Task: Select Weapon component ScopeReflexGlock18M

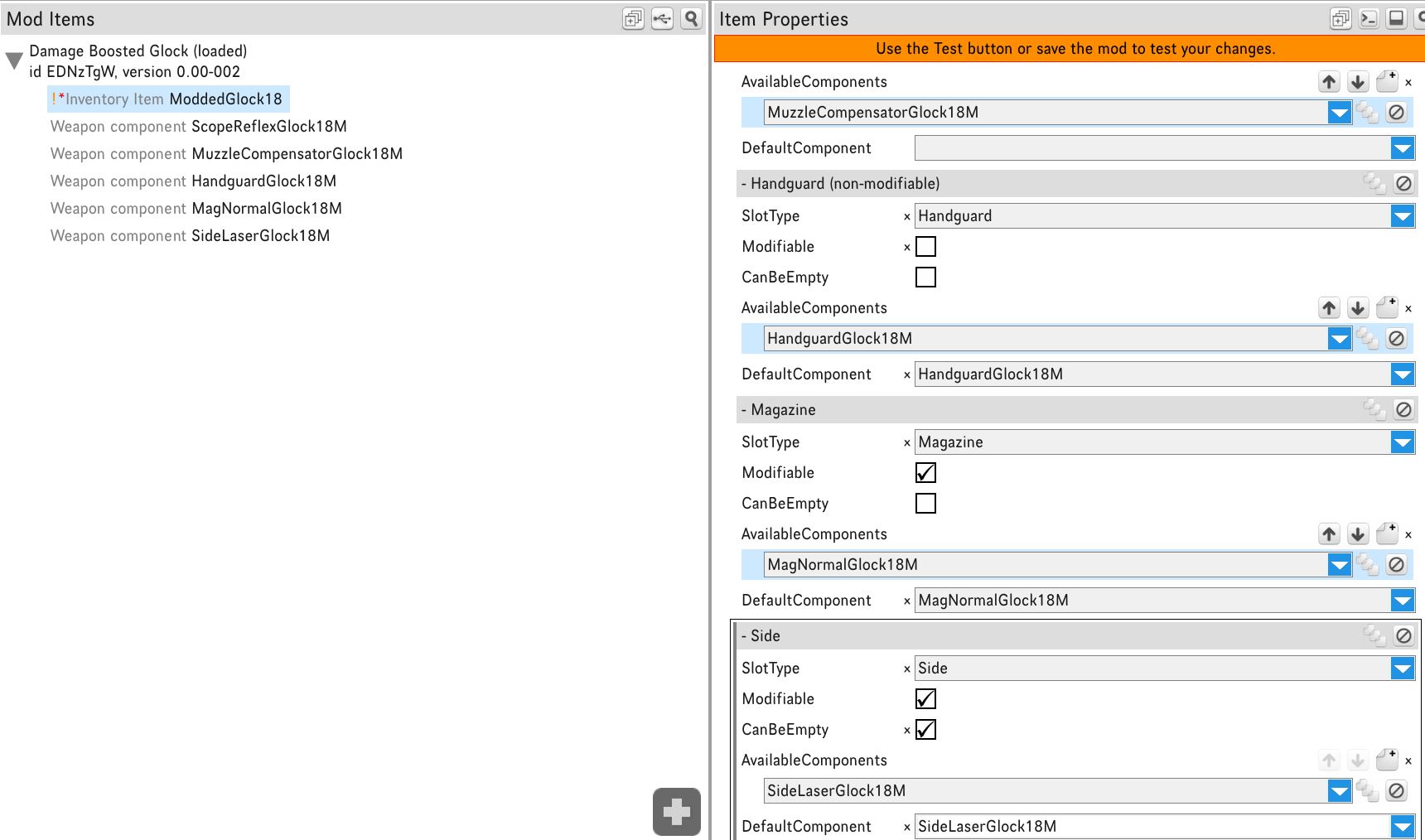Action: 199,126
